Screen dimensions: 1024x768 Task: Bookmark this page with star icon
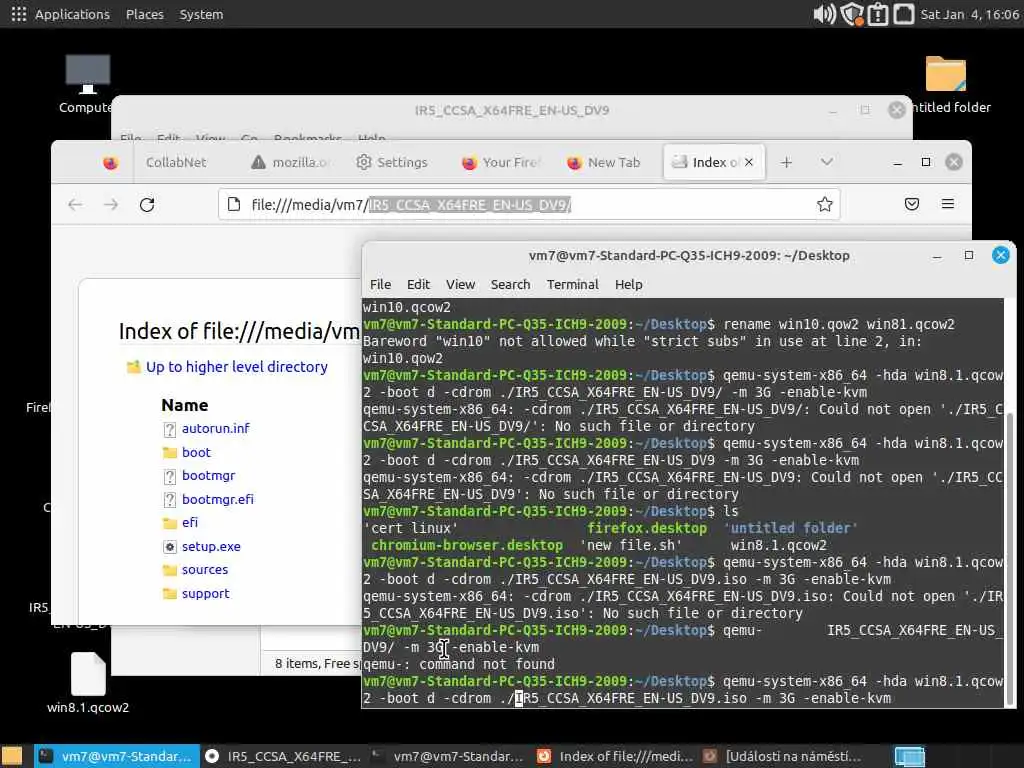[824, 204]
